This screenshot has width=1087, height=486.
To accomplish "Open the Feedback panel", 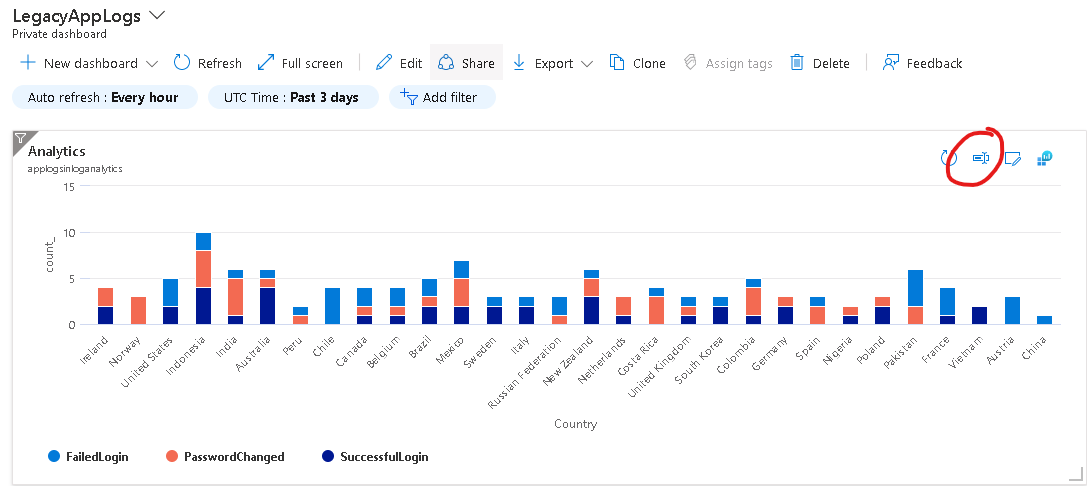I will point(922,63).
